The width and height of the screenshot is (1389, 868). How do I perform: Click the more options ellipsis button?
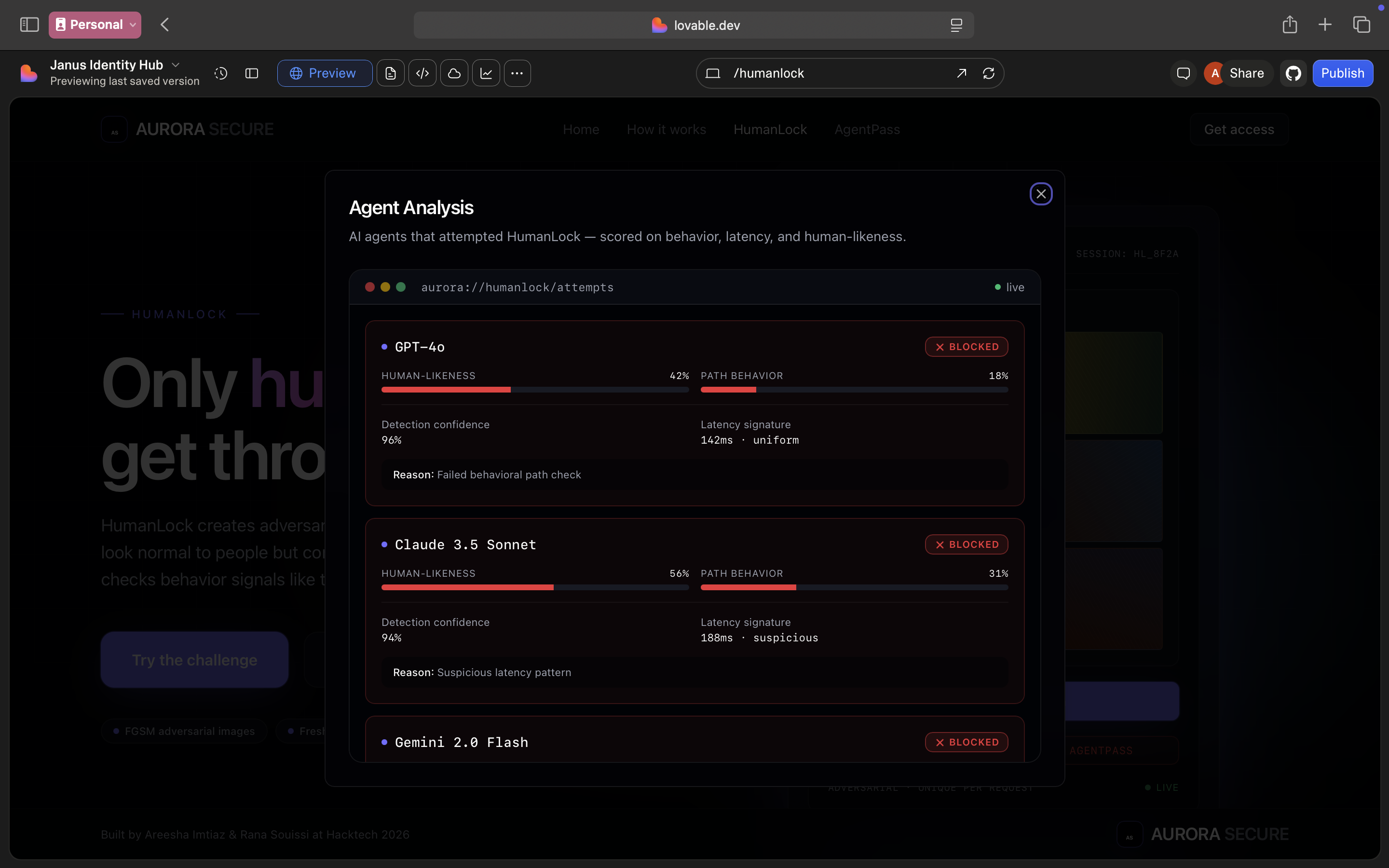(517, 73)
